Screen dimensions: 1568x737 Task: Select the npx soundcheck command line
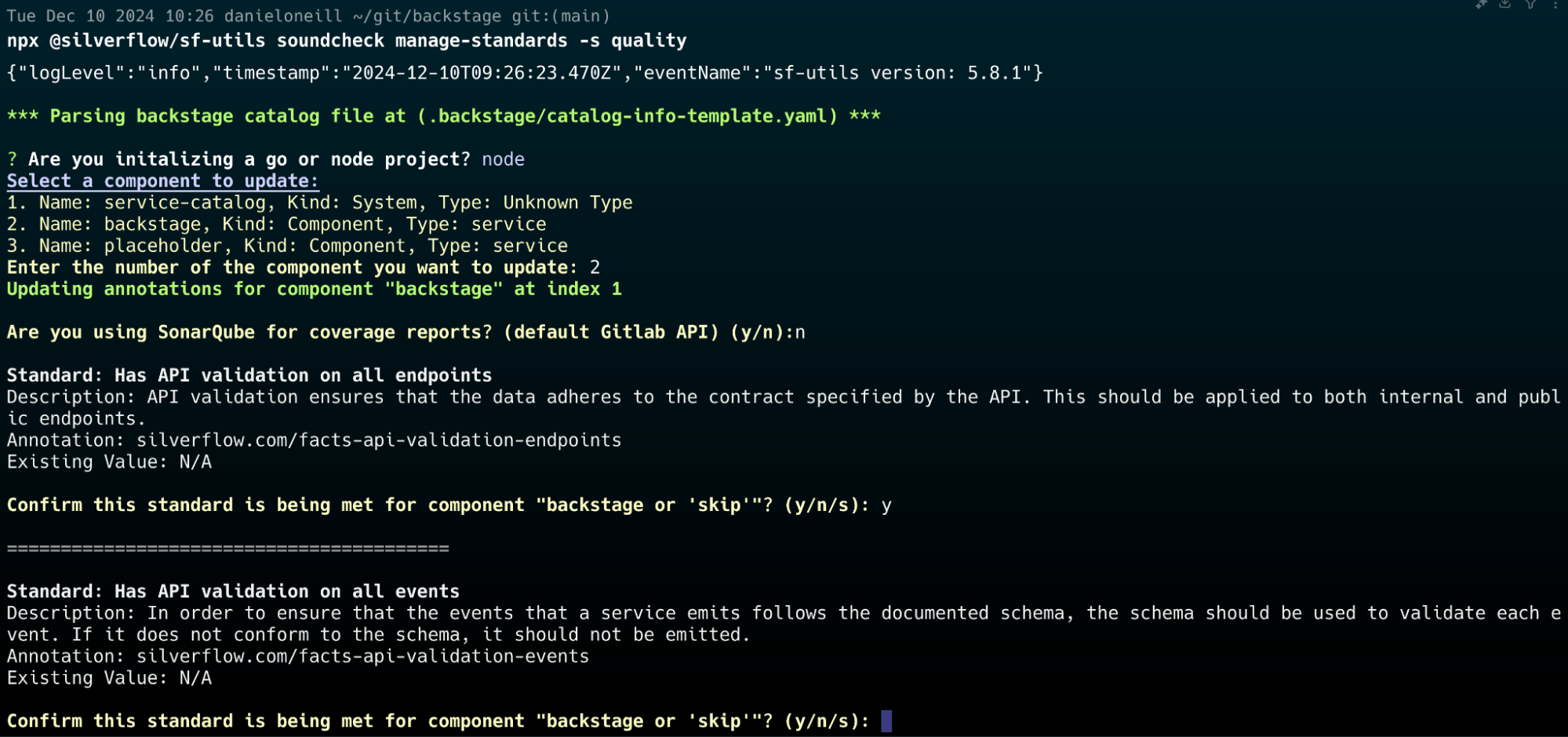(x=345, y=41)
